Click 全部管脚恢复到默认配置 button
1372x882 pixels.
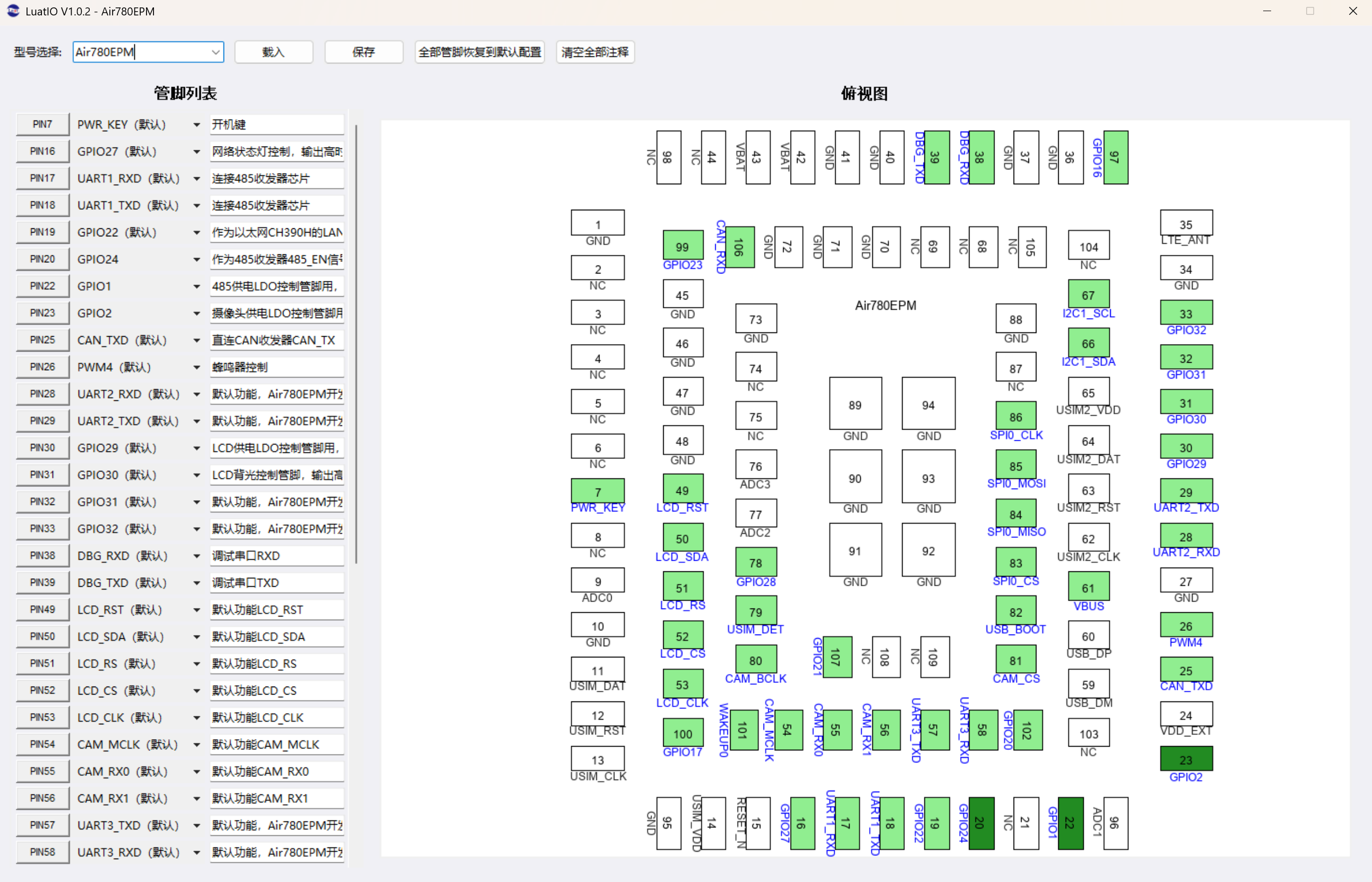point(479,52)
